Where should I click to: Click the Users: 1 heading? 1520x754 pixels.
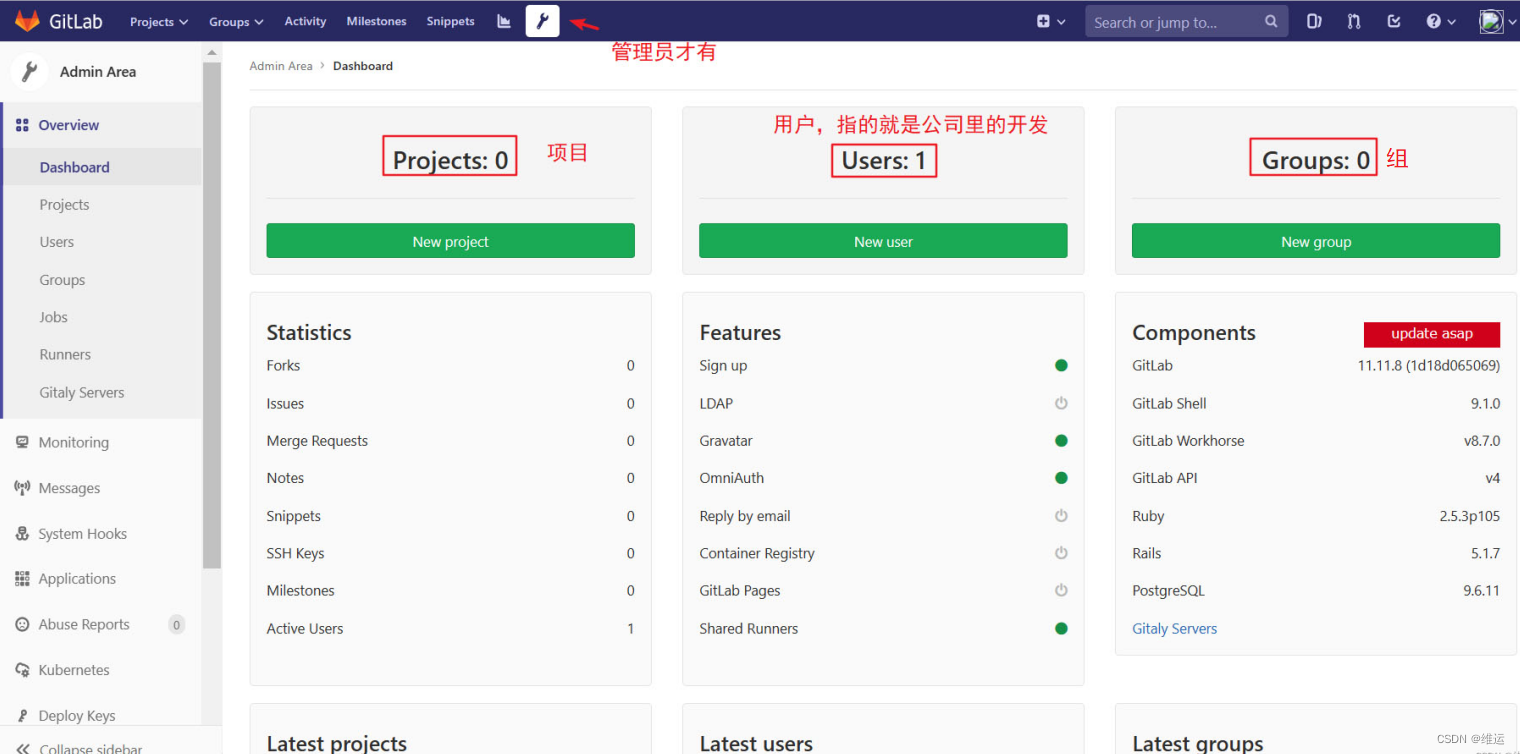click(x=884, y=160)
